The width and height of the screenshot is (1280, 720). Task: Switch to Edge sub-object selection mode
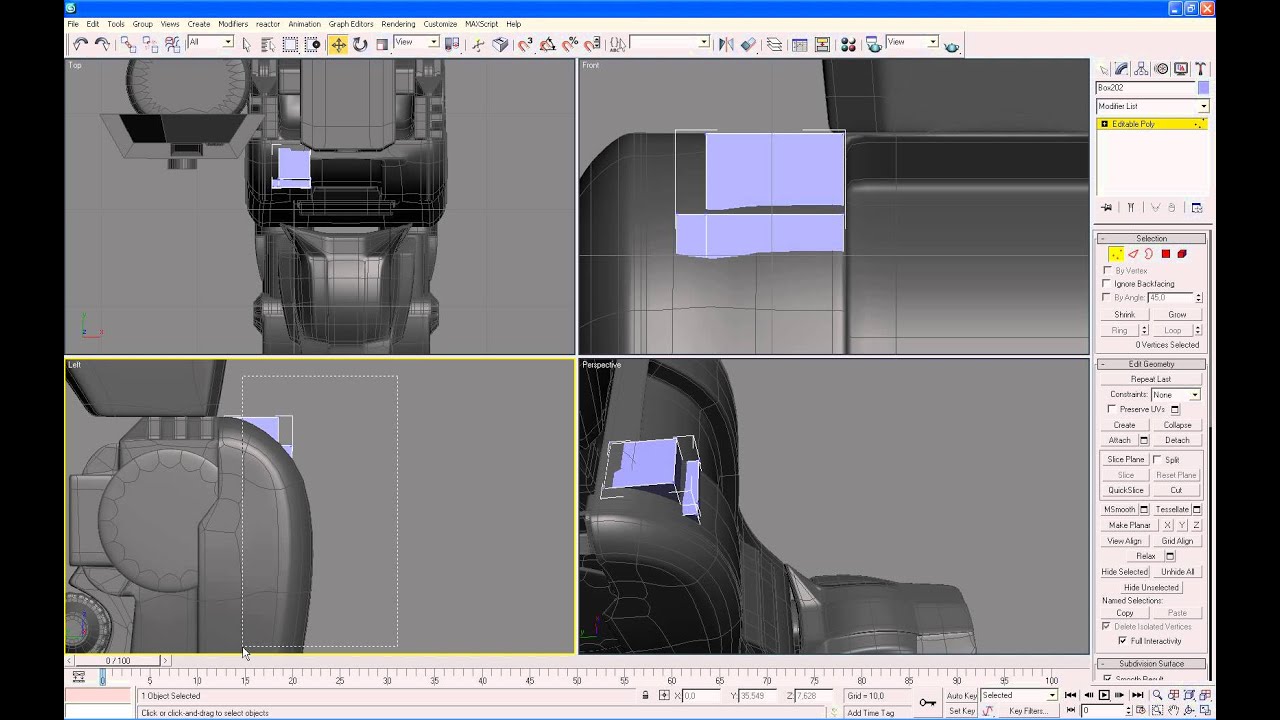(x=1133, y=254)
